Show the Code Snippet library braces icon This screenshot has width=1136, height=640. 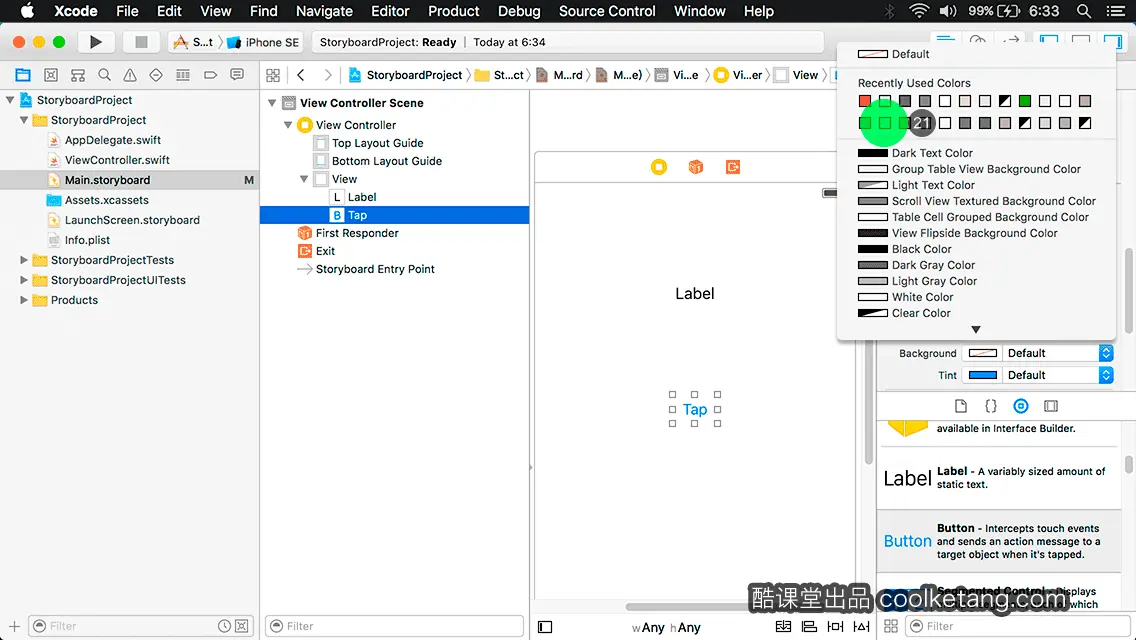coord(990,406)
